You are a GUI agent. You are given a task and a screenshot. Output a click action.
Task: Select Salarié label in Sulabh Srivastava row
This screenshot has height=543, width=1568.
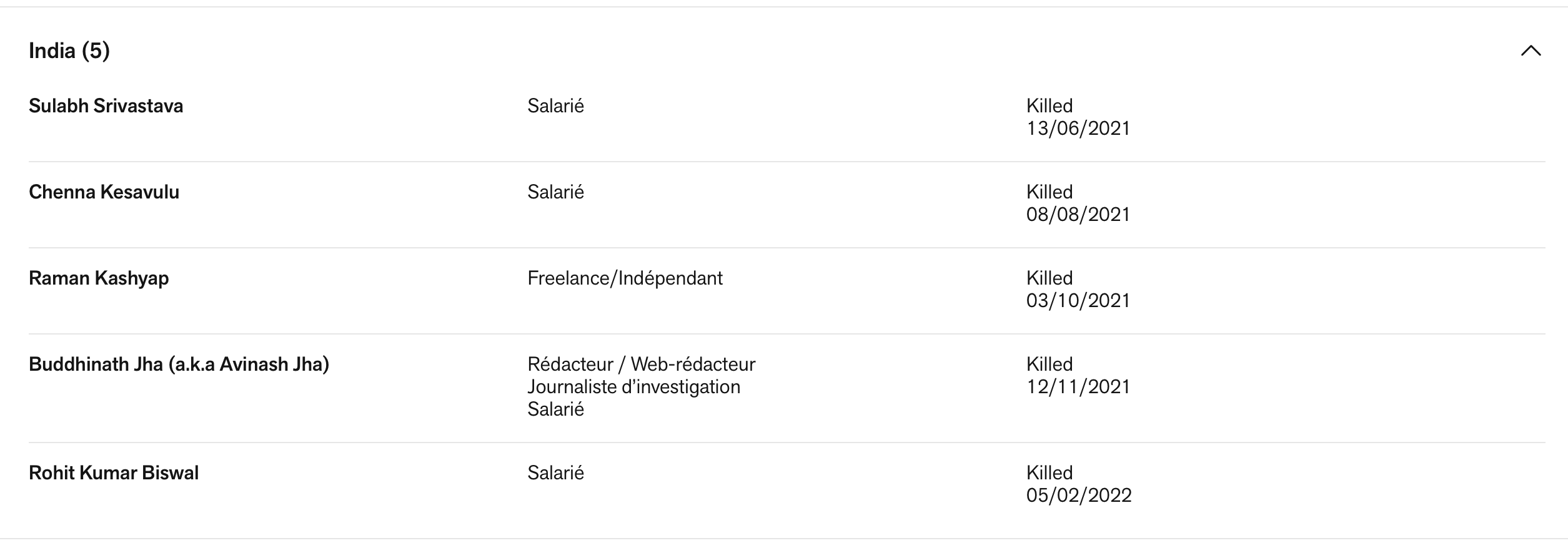[555, 106]
